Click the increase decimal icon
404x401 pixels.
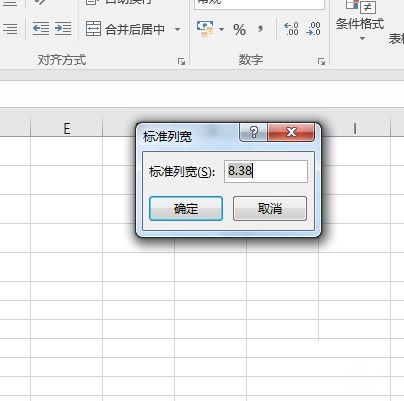point(291,29)
